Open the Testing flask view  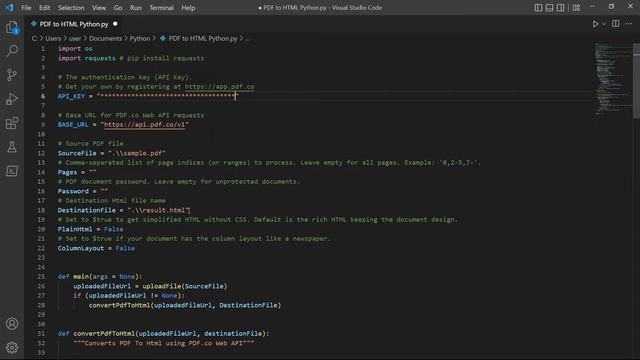point(12,147)
